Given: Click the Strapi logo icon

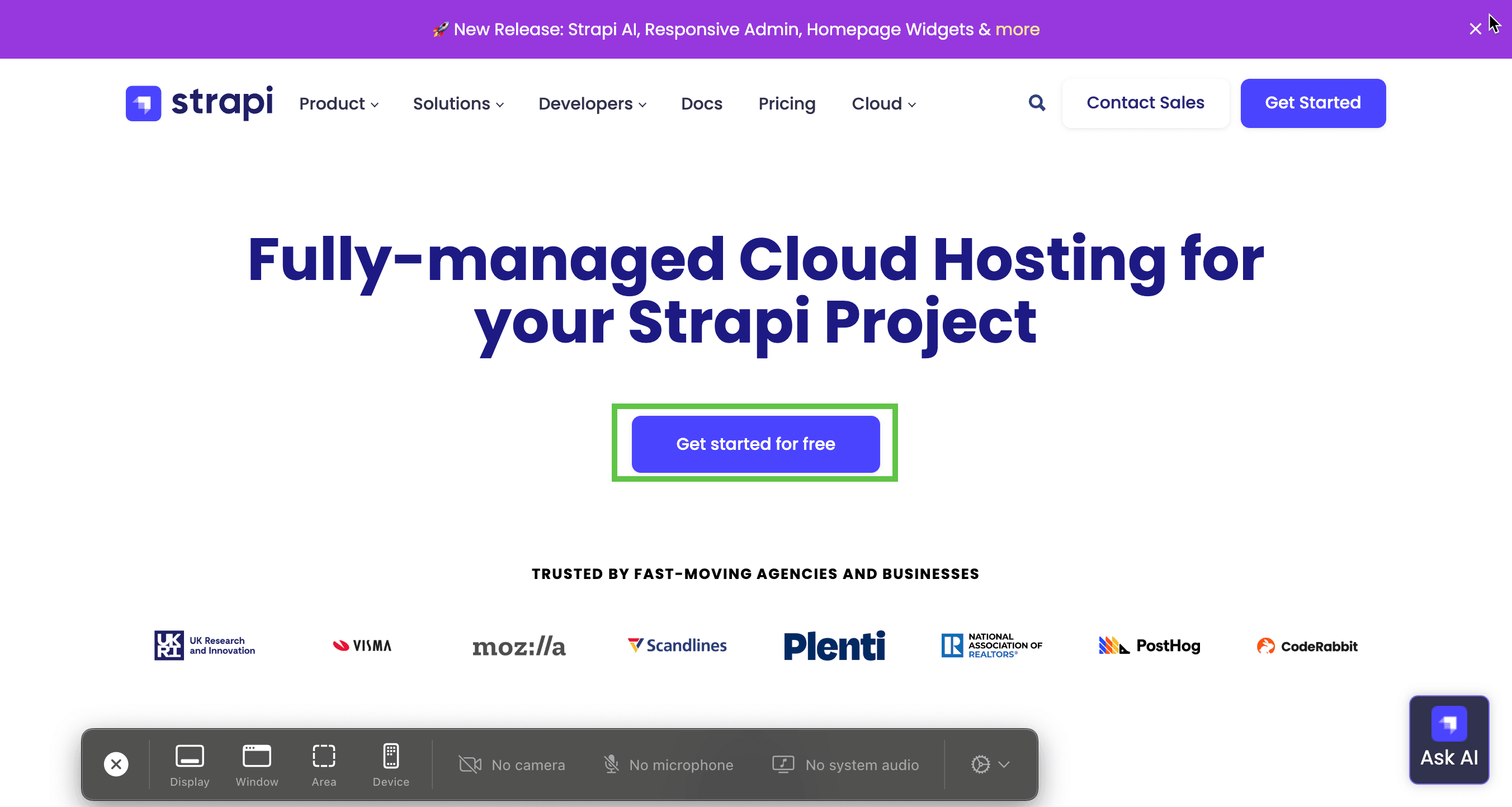Looking at the screenshot, I should pyautogui.click(x=143, y=103).
